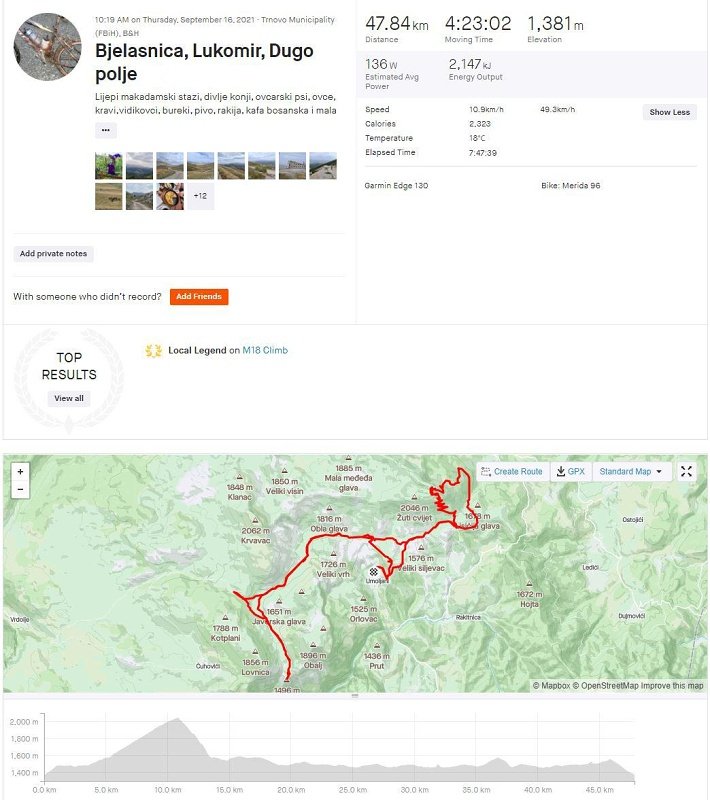Open the athlete profile avatar picture
The height and width of the screenshot is (800, 710).
[47, 47]
